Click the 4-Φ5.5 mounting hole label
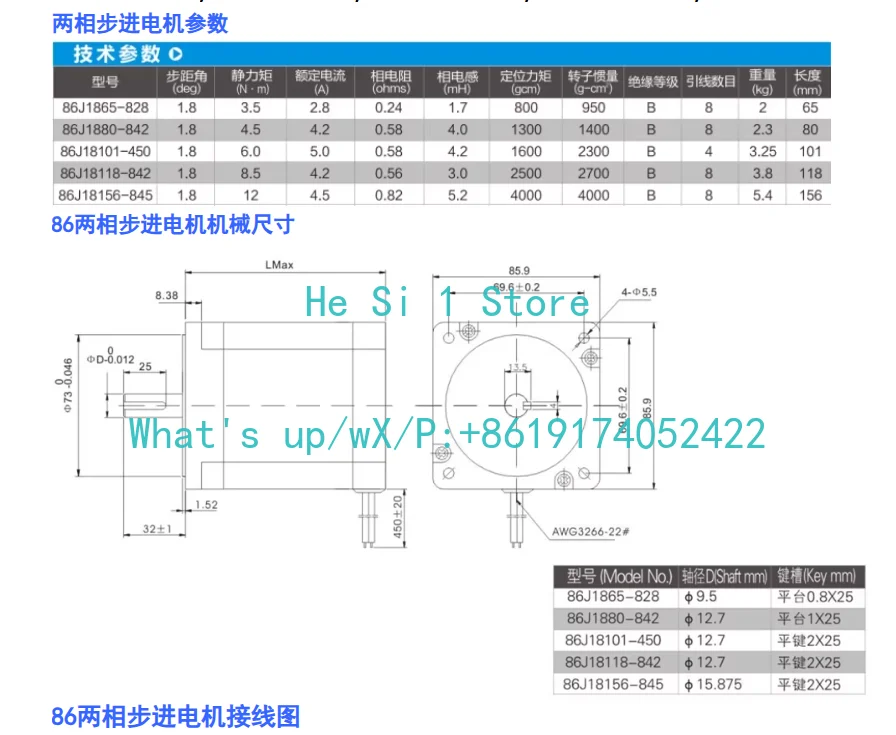 coord(639,292)
